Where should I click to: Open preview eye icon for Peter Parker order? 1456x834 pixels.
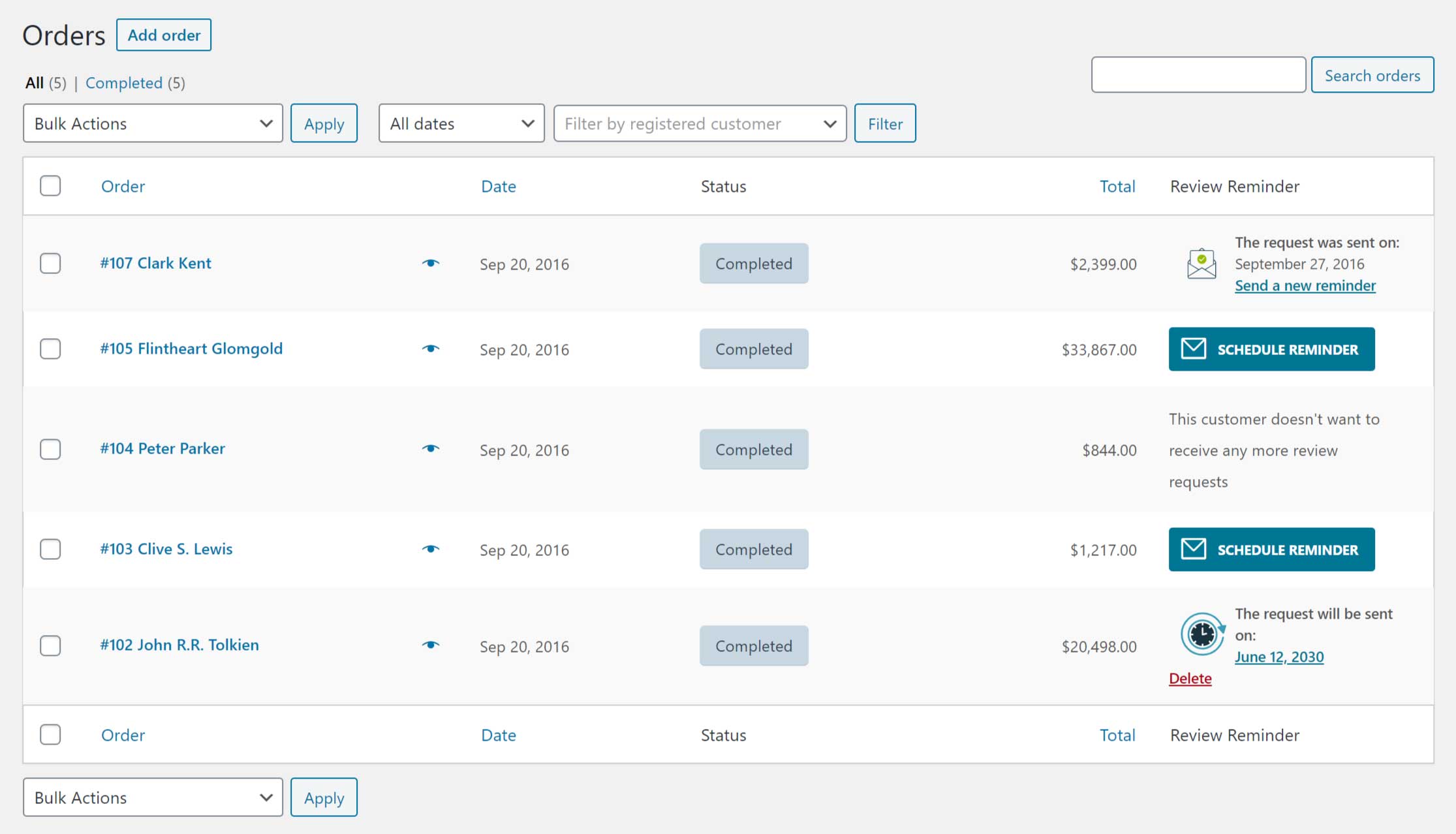[x=431, y=448]
